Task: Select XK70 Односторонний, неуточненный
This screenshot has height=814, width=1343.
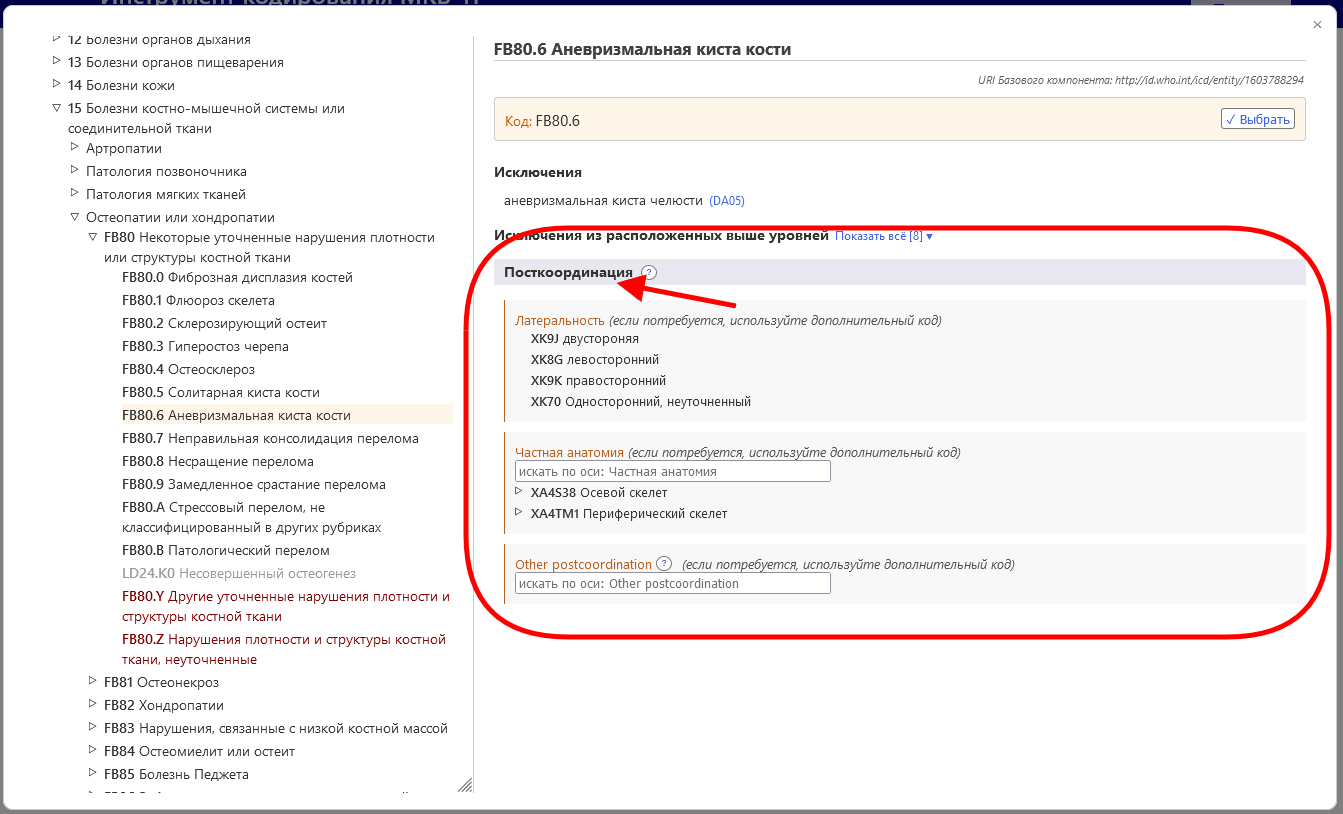Action: (x=641, y=402)
